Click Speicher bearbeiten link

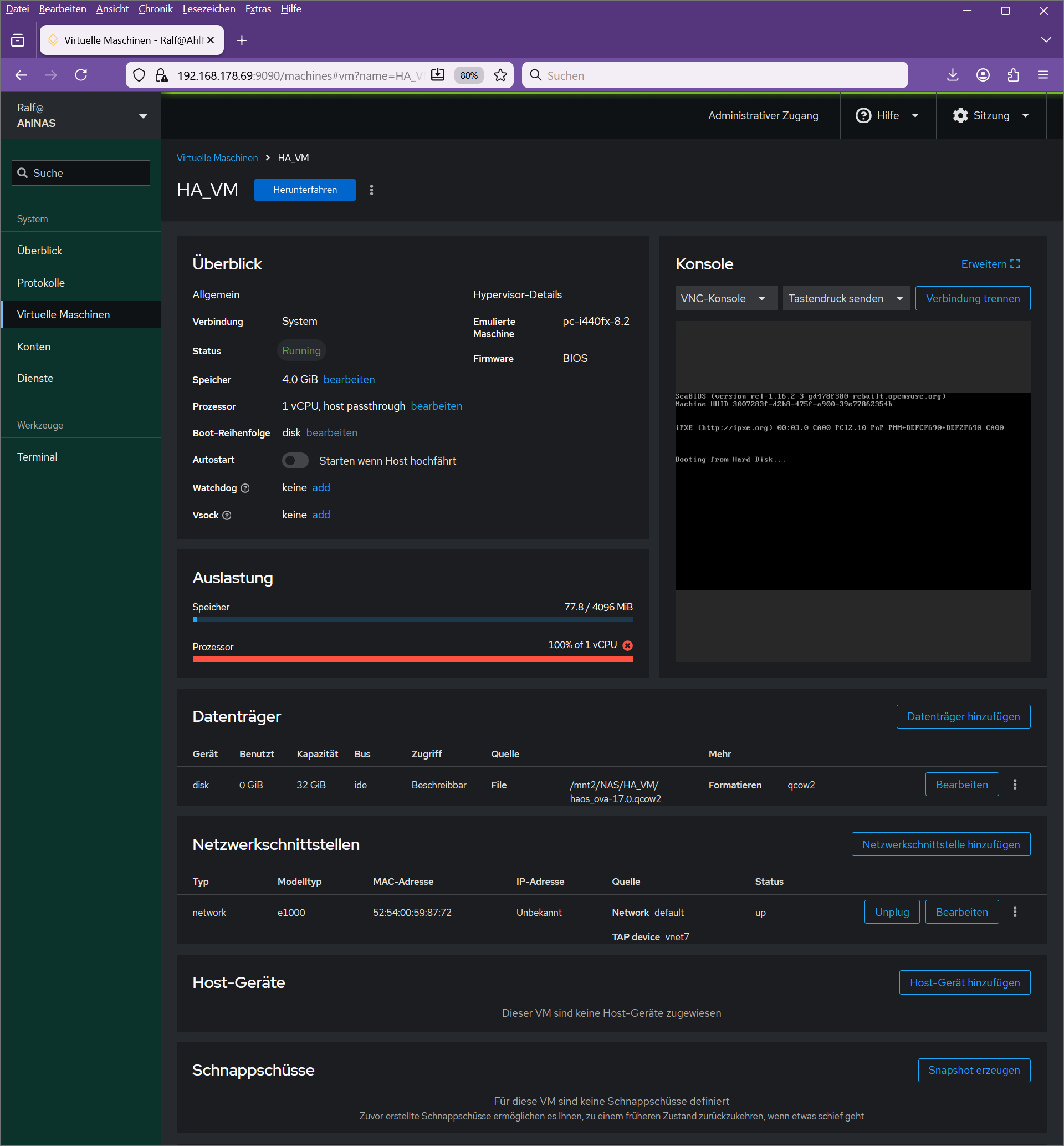pyautogui.click(x=349, y=379)
